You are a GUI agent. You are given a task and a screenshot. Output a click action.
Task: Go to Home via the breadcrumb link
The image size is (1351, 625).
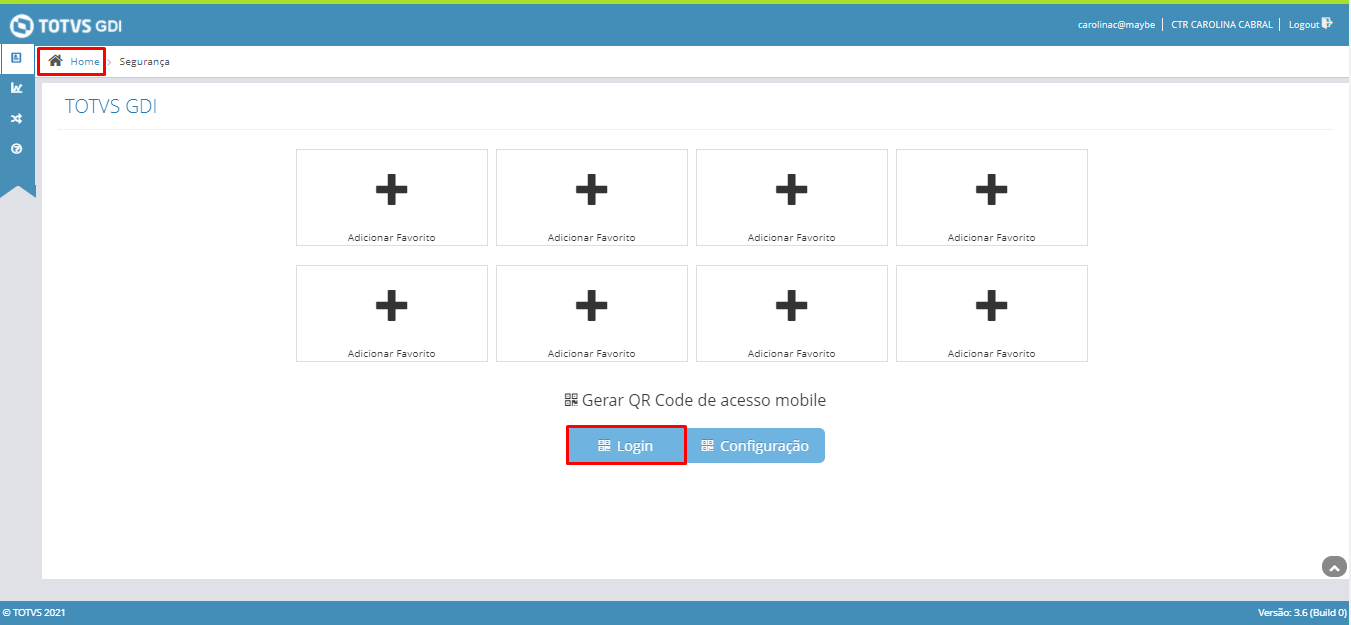pos(85,62)
